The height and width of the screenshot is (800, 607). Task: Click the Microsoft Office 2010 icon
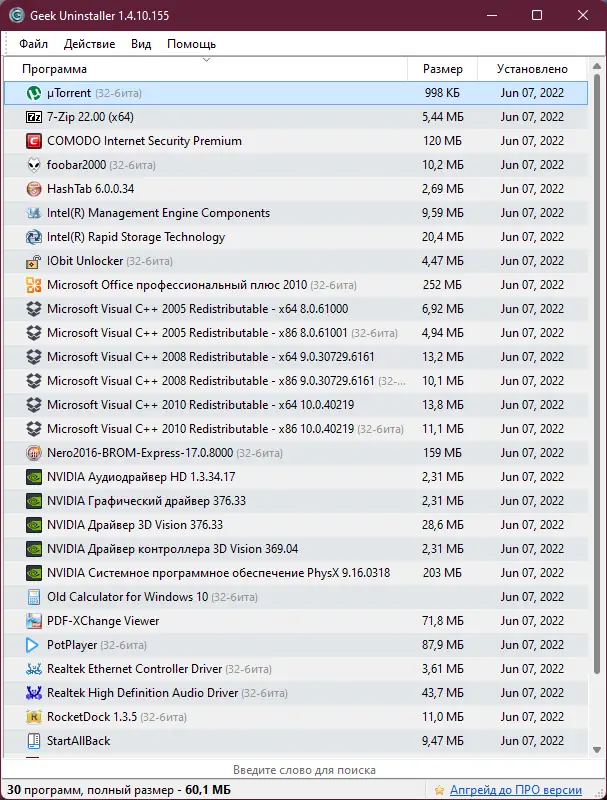[x=34, y=285]
